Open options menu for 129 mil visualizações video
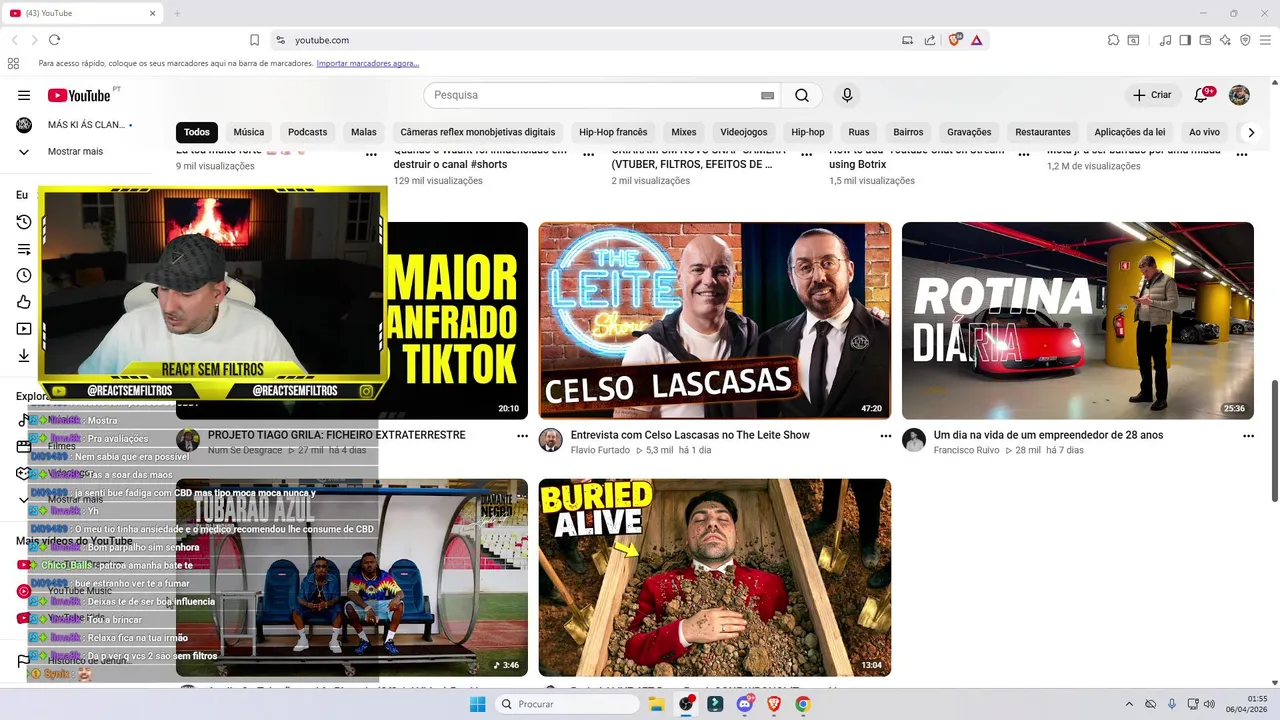Screen dimensions: 1280x720 pos(589,155)
